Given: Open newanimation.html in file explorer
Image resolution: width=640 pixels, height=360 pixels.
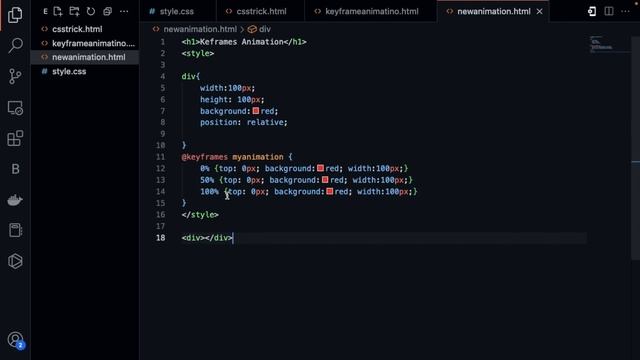Looking at the screenshot, I should coord(89,57).
